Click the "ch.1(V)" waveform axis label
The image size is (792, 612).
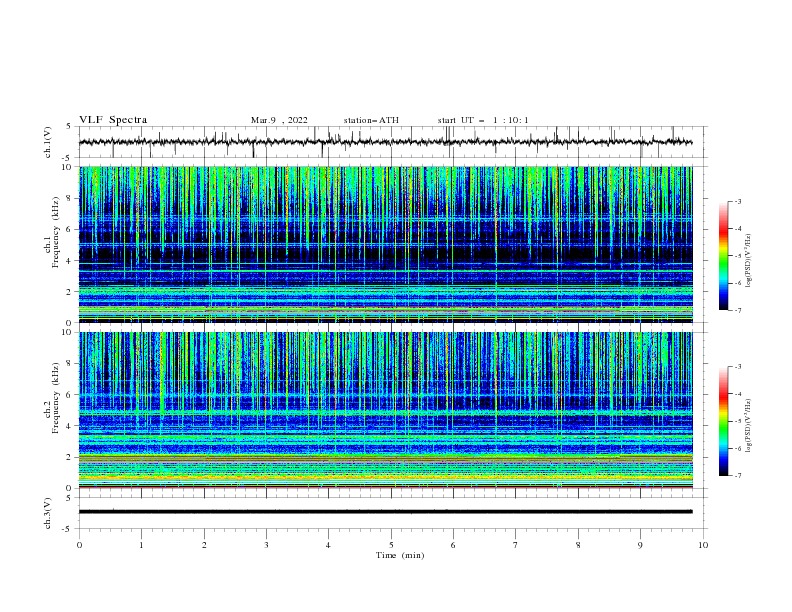point(48,142)
